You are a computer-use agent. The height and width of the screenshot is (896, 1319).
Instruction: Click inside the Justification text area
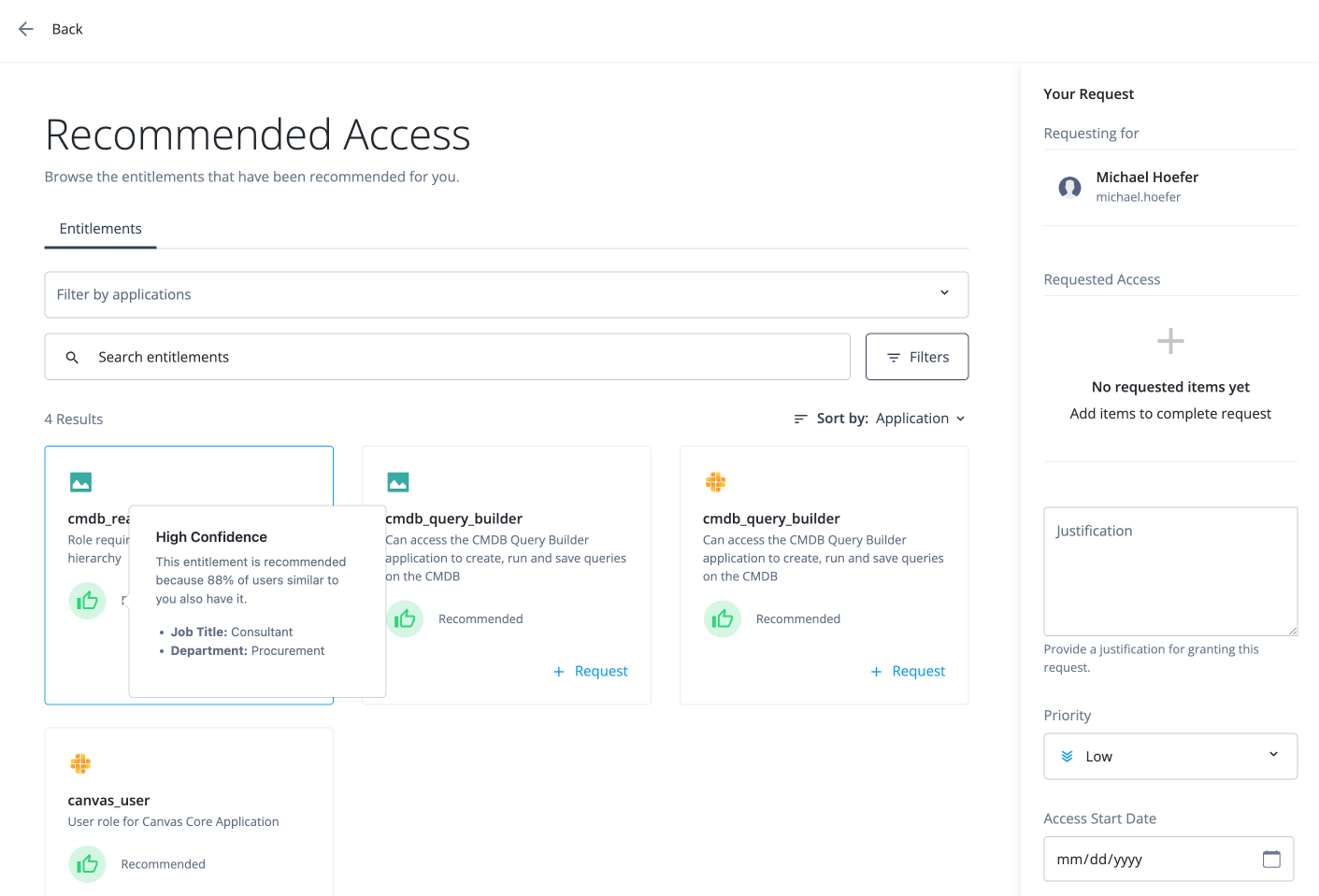1169,570
